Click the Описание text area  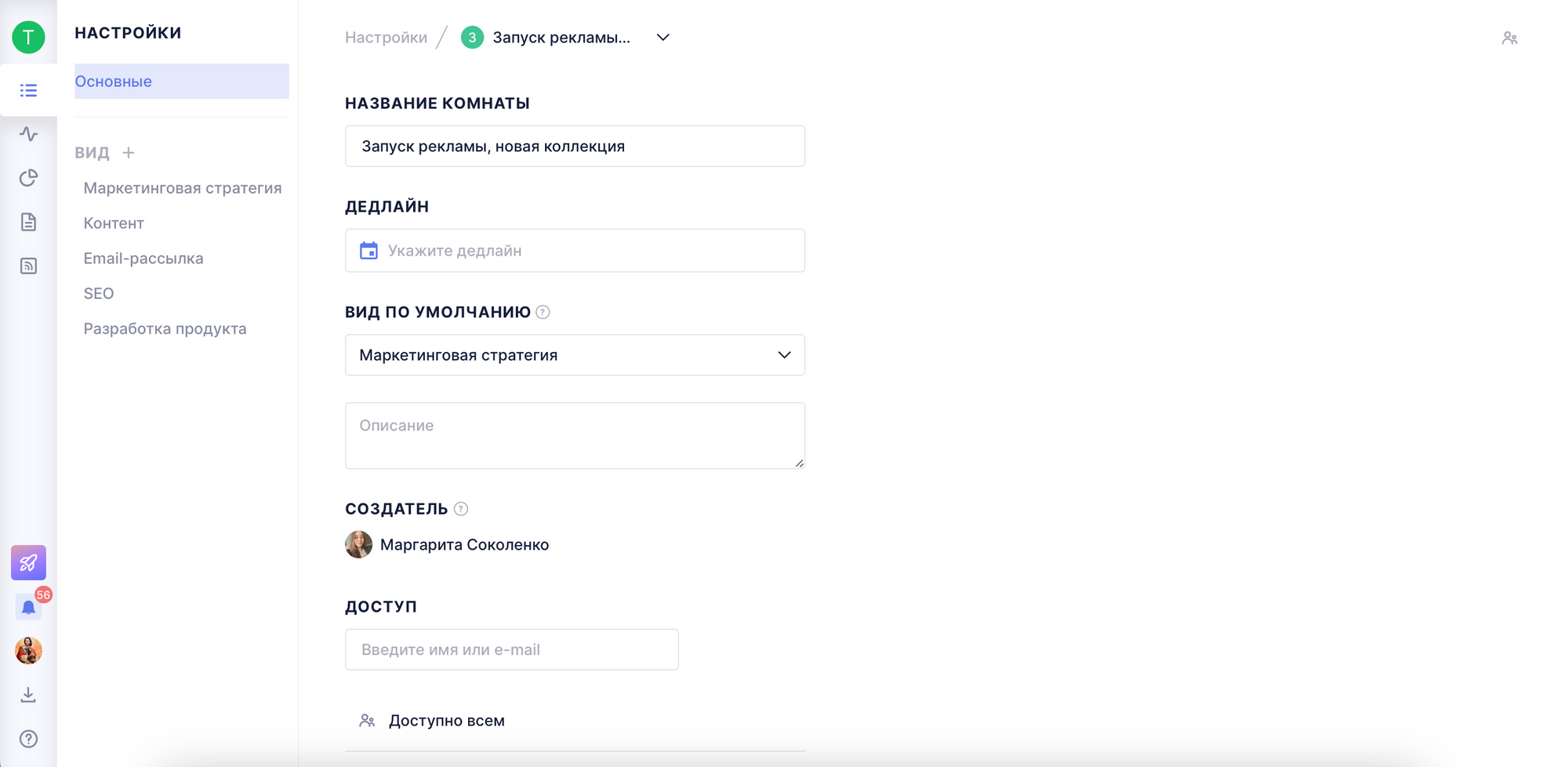pos(575,436)
